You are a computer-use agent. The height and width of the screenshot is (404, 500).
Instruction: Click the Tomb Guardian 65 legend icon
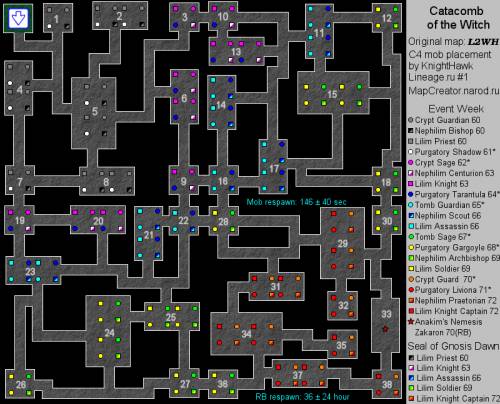pos(411,205)
